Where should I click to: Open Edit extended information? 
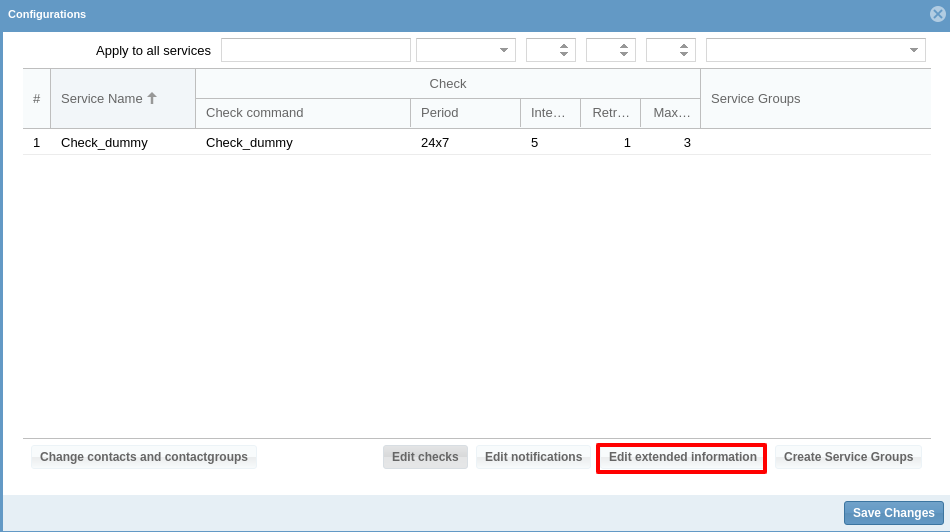click(x=682, y=457)
